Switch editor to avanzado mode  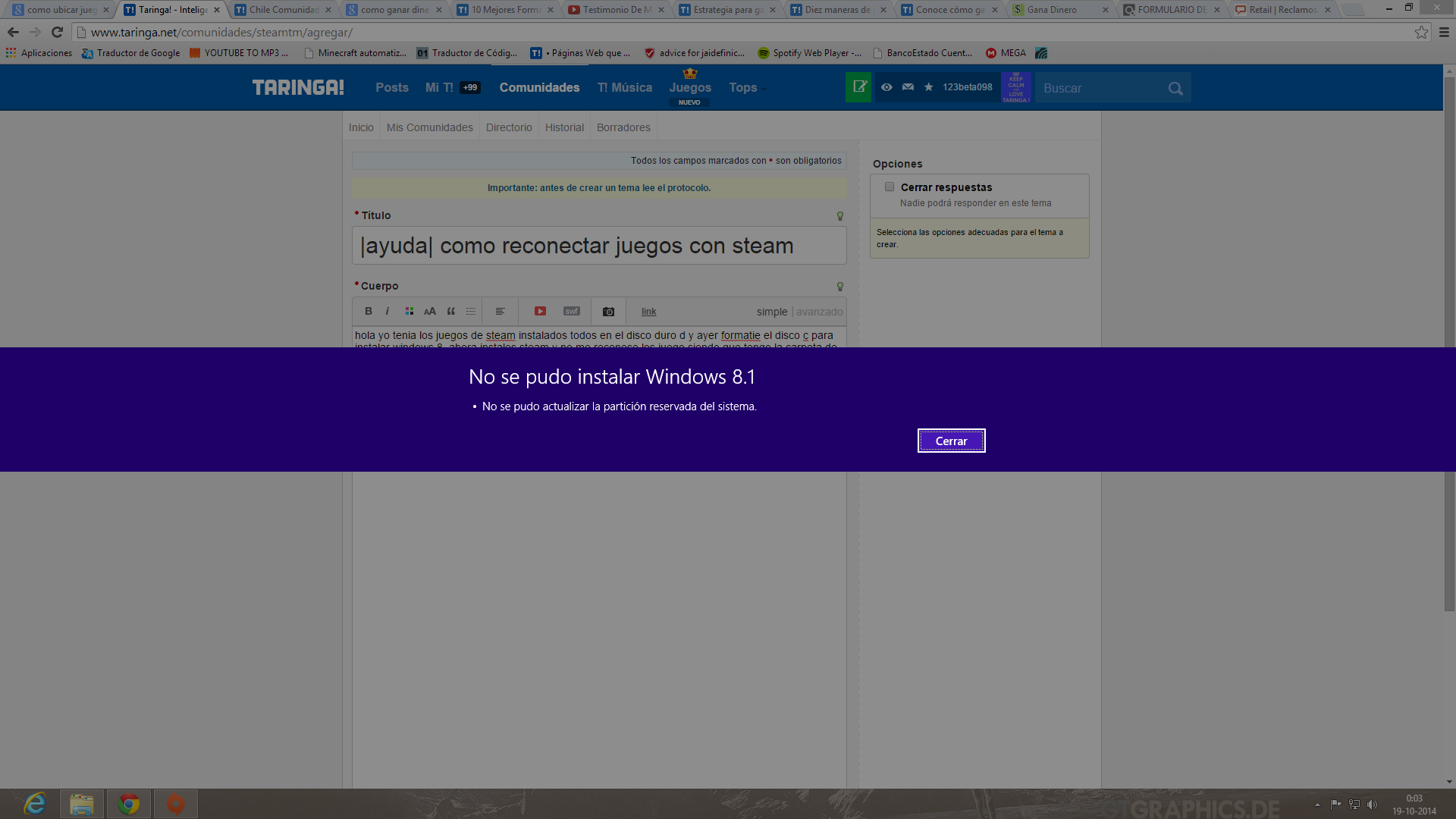click(819, 312)
